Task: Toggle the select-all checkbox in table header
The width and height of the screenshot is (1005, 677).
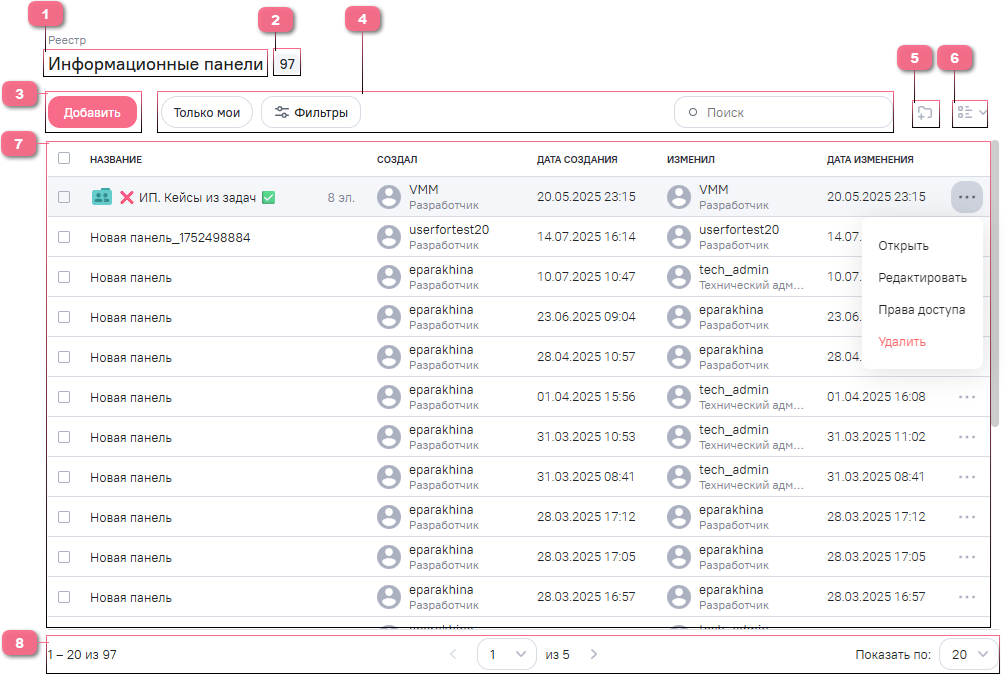Action: pos(64,158)
